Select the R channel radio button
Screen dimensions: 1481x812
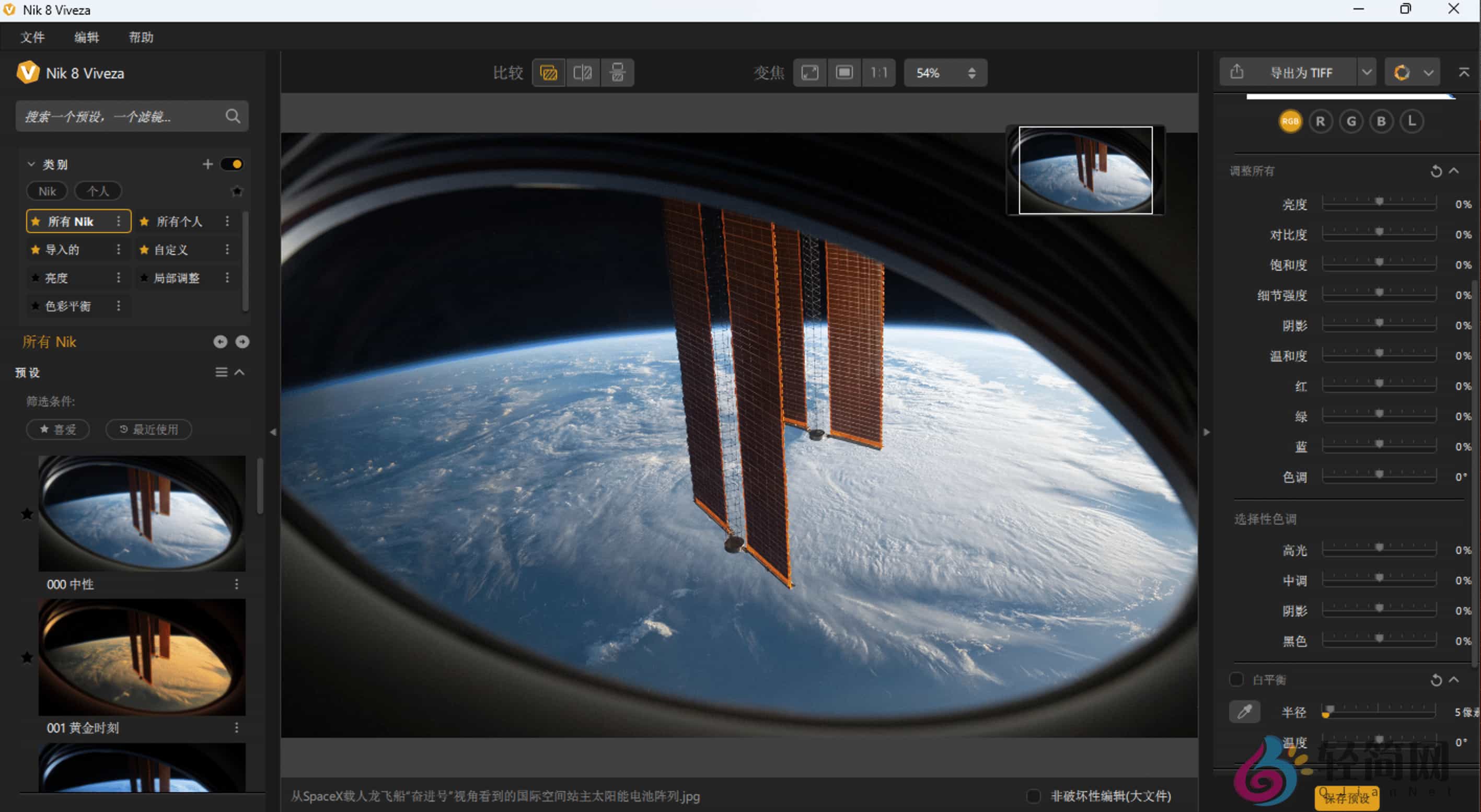[x=1320, y=121]
